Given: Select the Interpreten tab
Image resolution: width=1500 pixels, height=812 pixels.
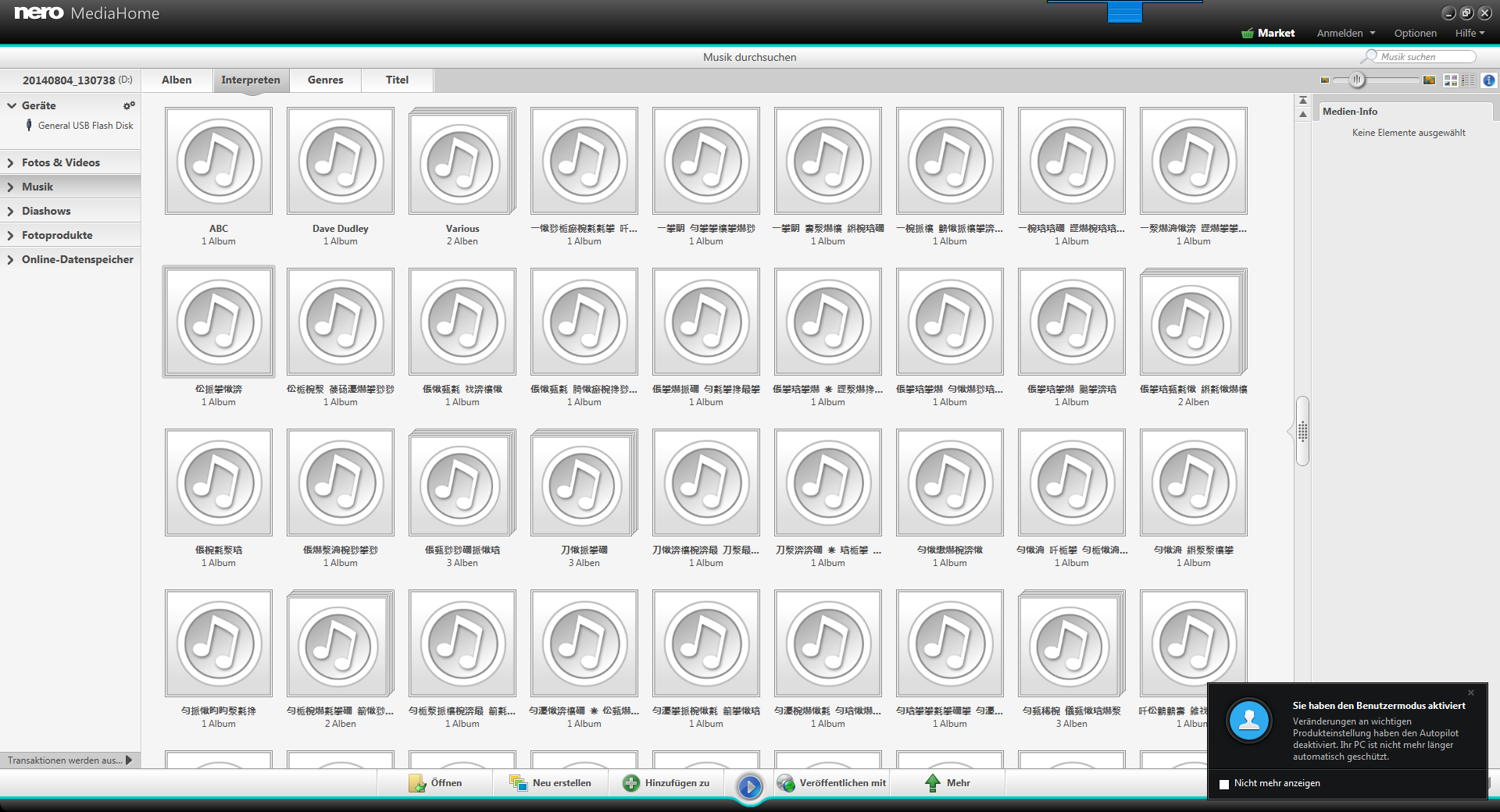Looking at the screenshot, I should (x=251, y=80).
